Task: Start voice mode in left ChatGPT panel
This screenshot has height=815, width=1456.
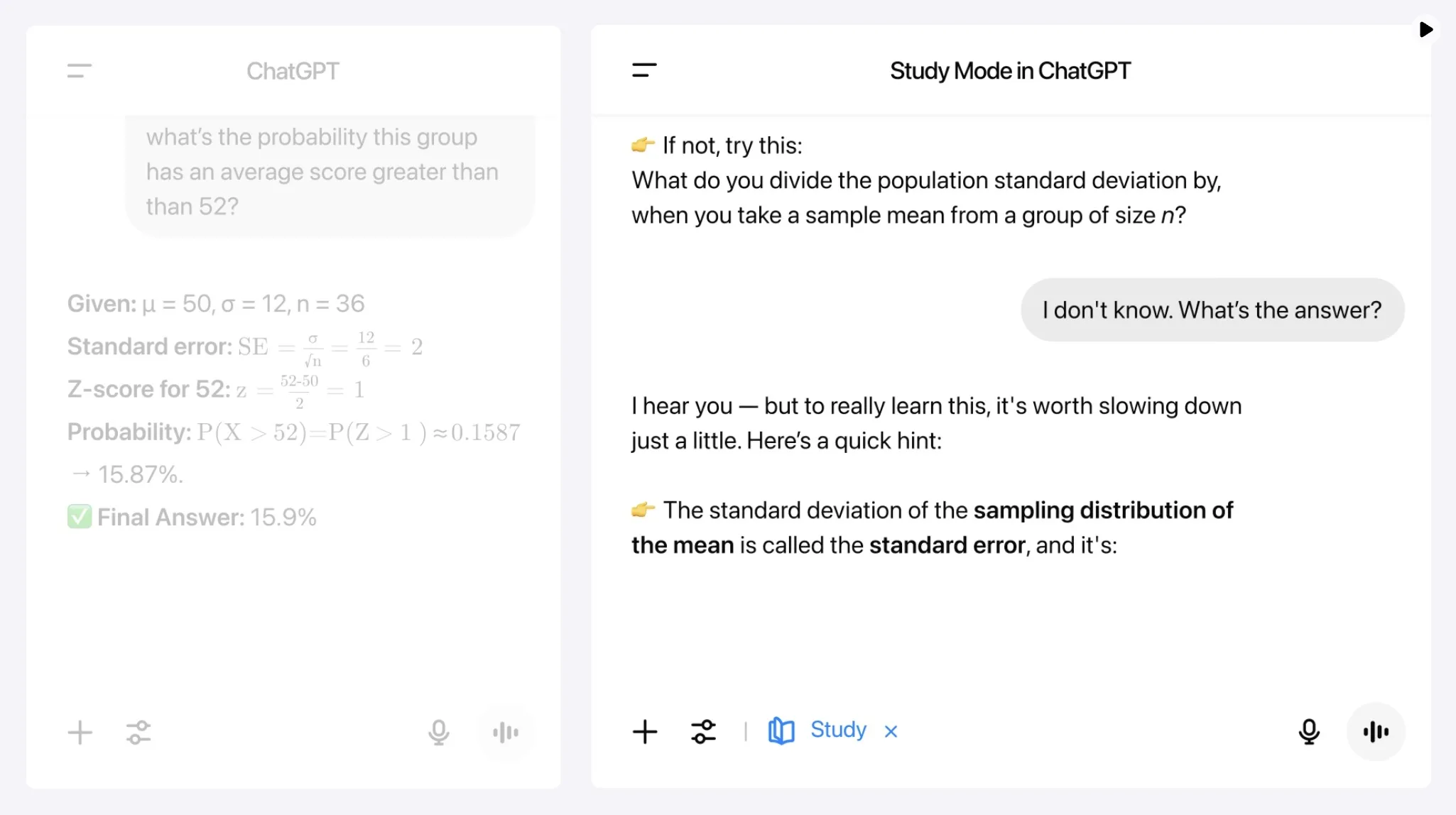Action: pos(506,733)
